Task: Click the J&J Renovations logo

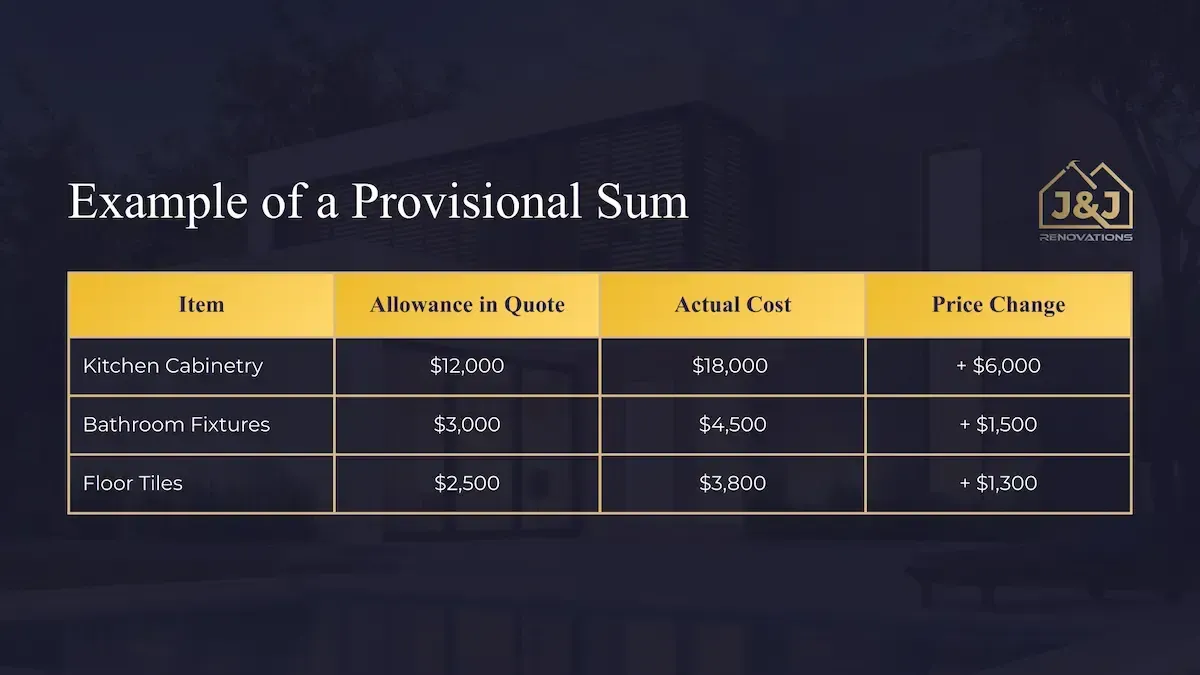Action: point(1086,205)
